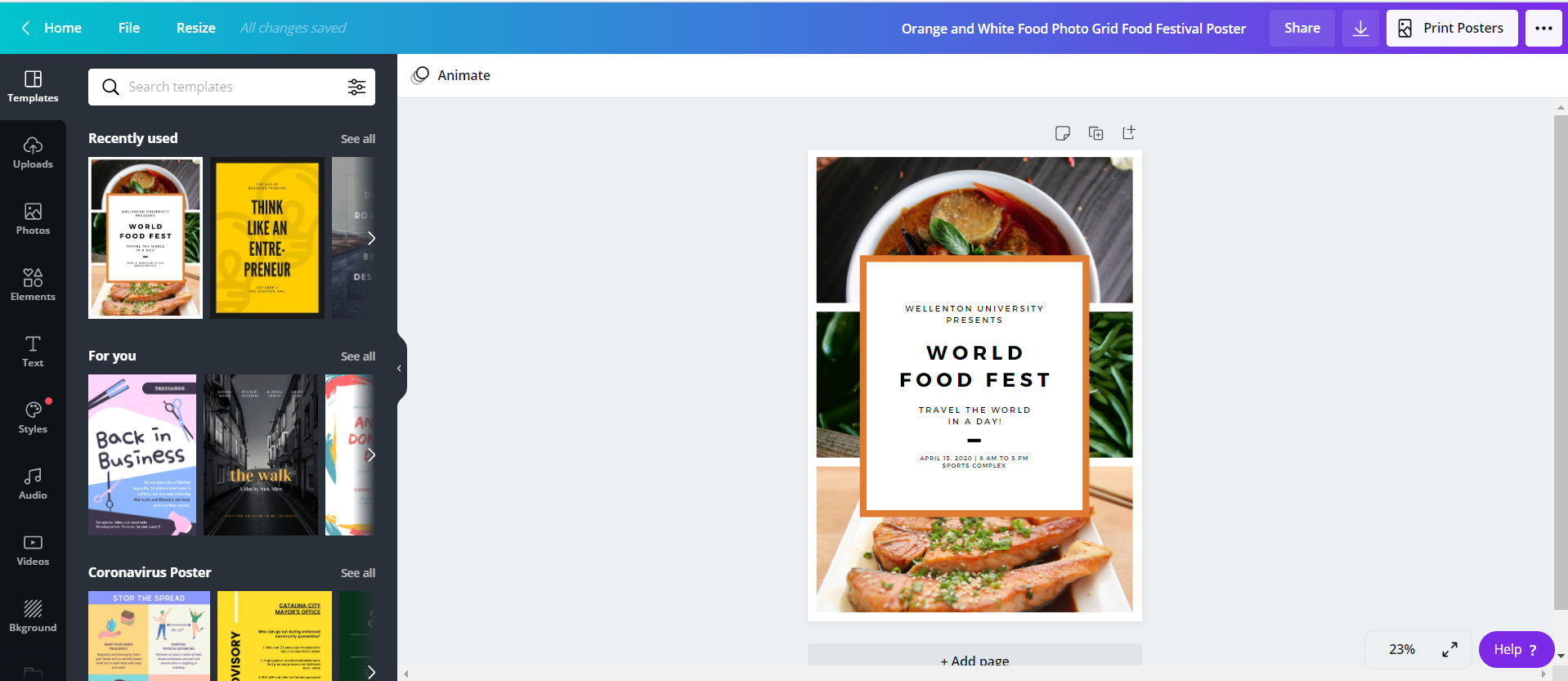Open the Photos panel
Screen dimensions: 1568x681
(33, 219)
